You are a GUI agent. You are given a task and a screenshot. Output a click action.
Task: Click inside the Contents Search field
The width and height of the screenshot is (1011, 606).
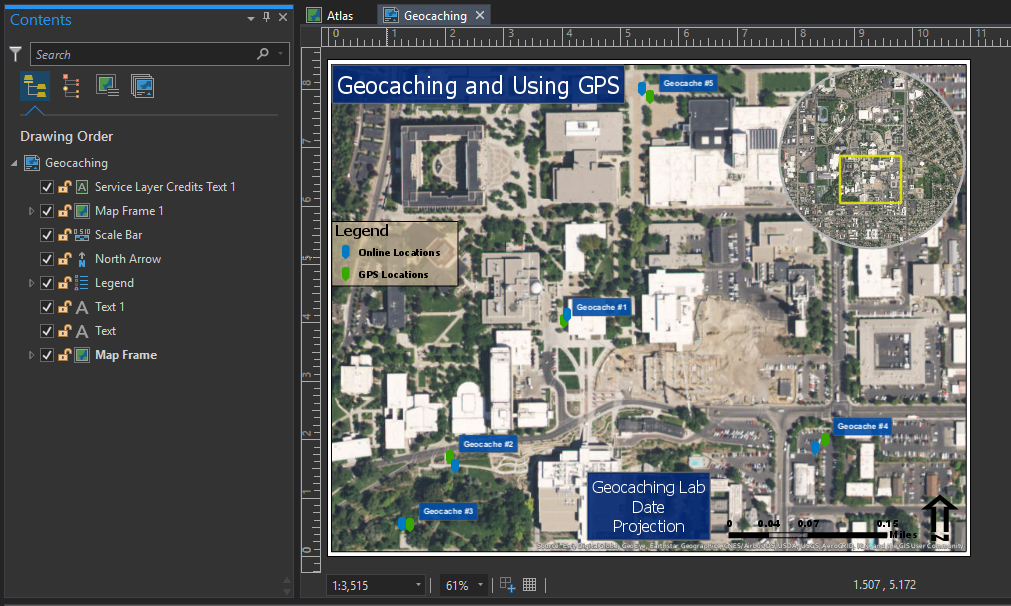point(140,54)
